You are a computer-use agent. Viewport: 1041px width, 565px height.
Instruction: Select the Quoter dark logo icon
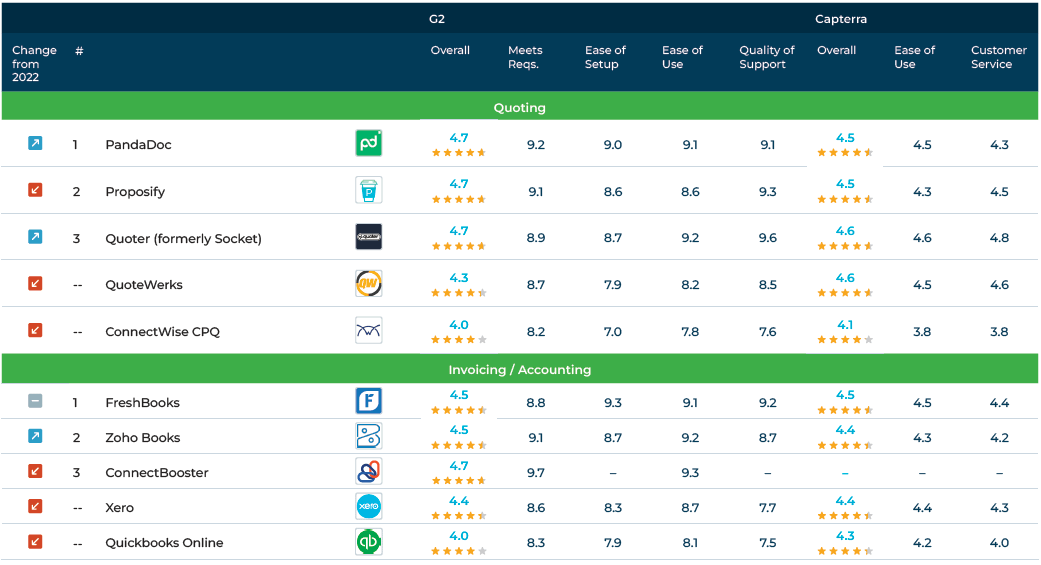(368, 237)
